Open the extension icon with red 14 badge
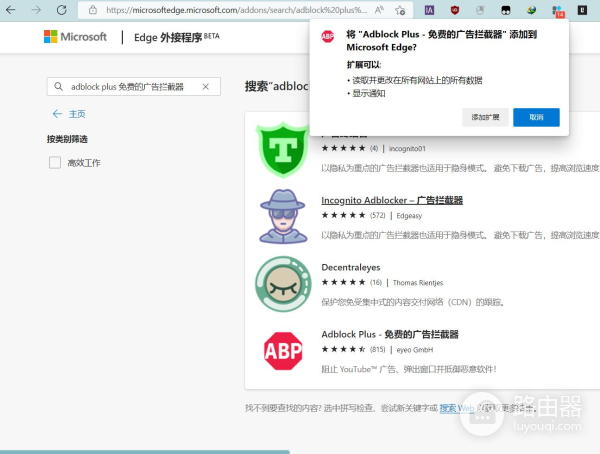 (558, 11)
